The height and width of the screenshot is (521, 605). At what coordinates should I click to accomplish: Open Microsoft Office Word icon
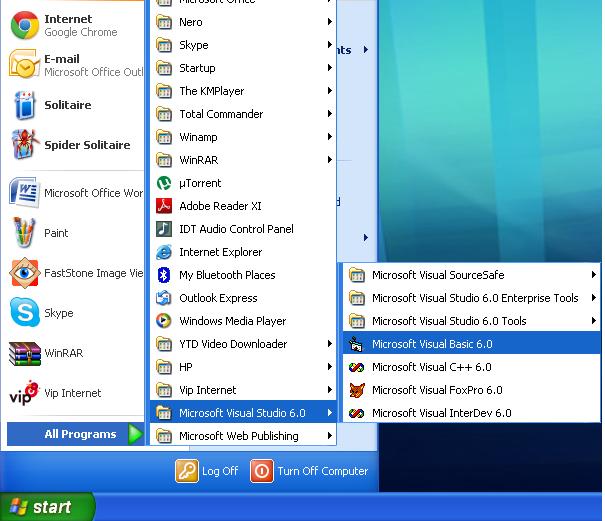[x=24, y=192]
